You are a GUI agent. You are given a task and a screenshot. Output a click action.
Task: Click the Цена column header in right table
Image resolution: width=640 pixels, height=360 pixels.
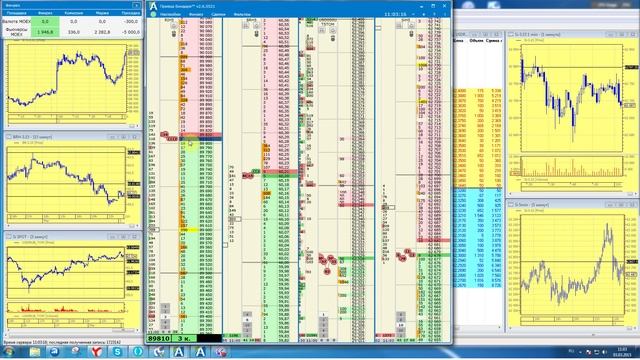pyautogui.click(x=459, y=41)
